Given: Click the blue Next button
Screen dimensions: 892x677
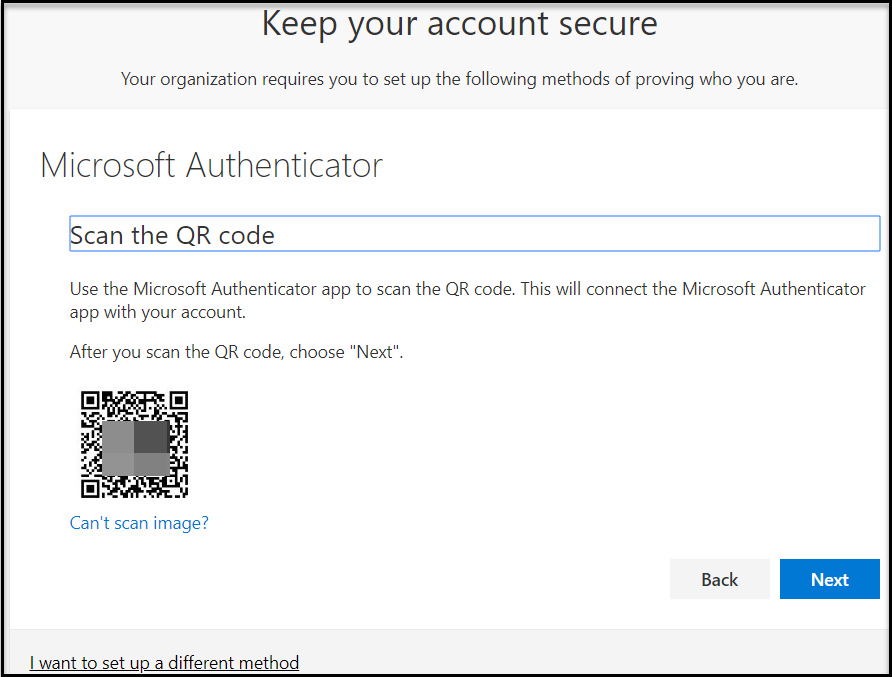Looking at the screenshot, I should click(829, 579).
